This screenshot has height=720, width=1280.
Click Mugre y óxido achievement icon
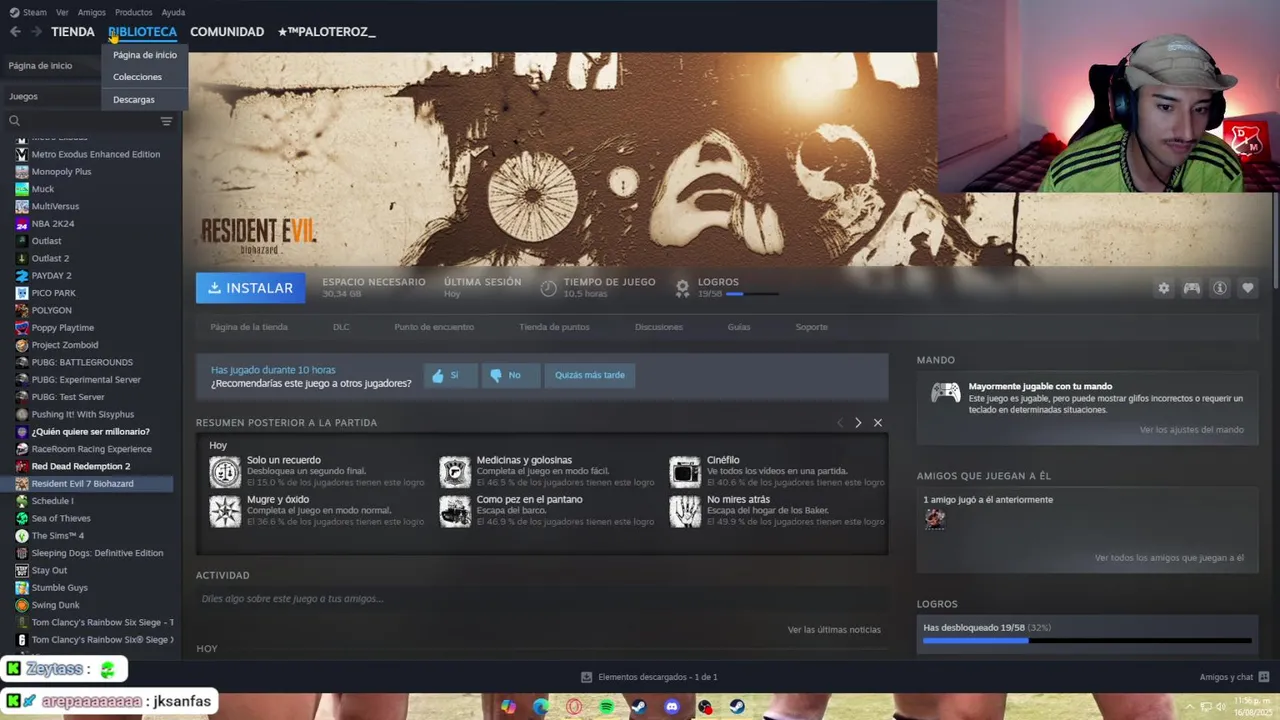tap(225, 511)
